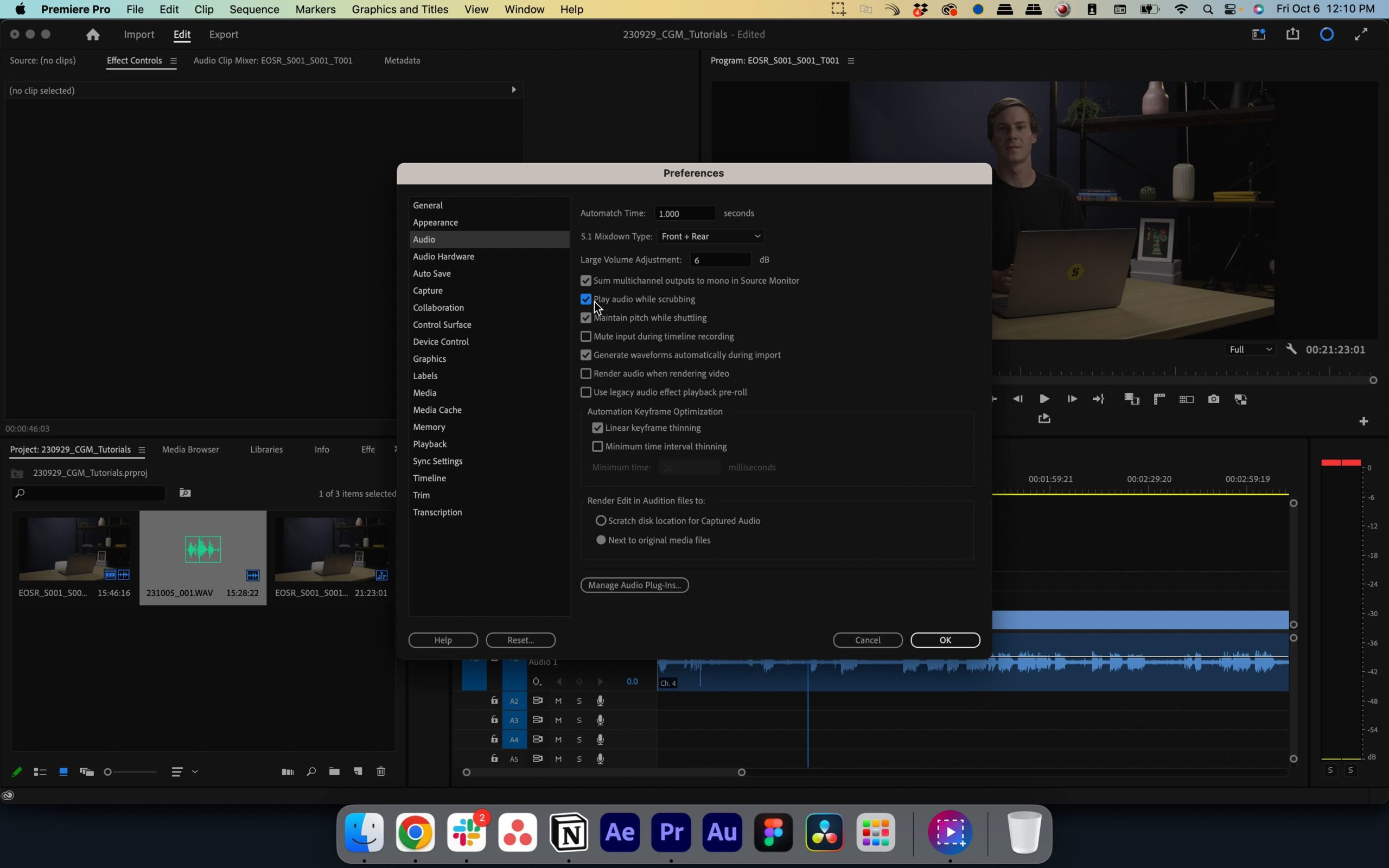
Task: Take a snapshot using the Export Frame camera icon
Action: click(1213, 399)
